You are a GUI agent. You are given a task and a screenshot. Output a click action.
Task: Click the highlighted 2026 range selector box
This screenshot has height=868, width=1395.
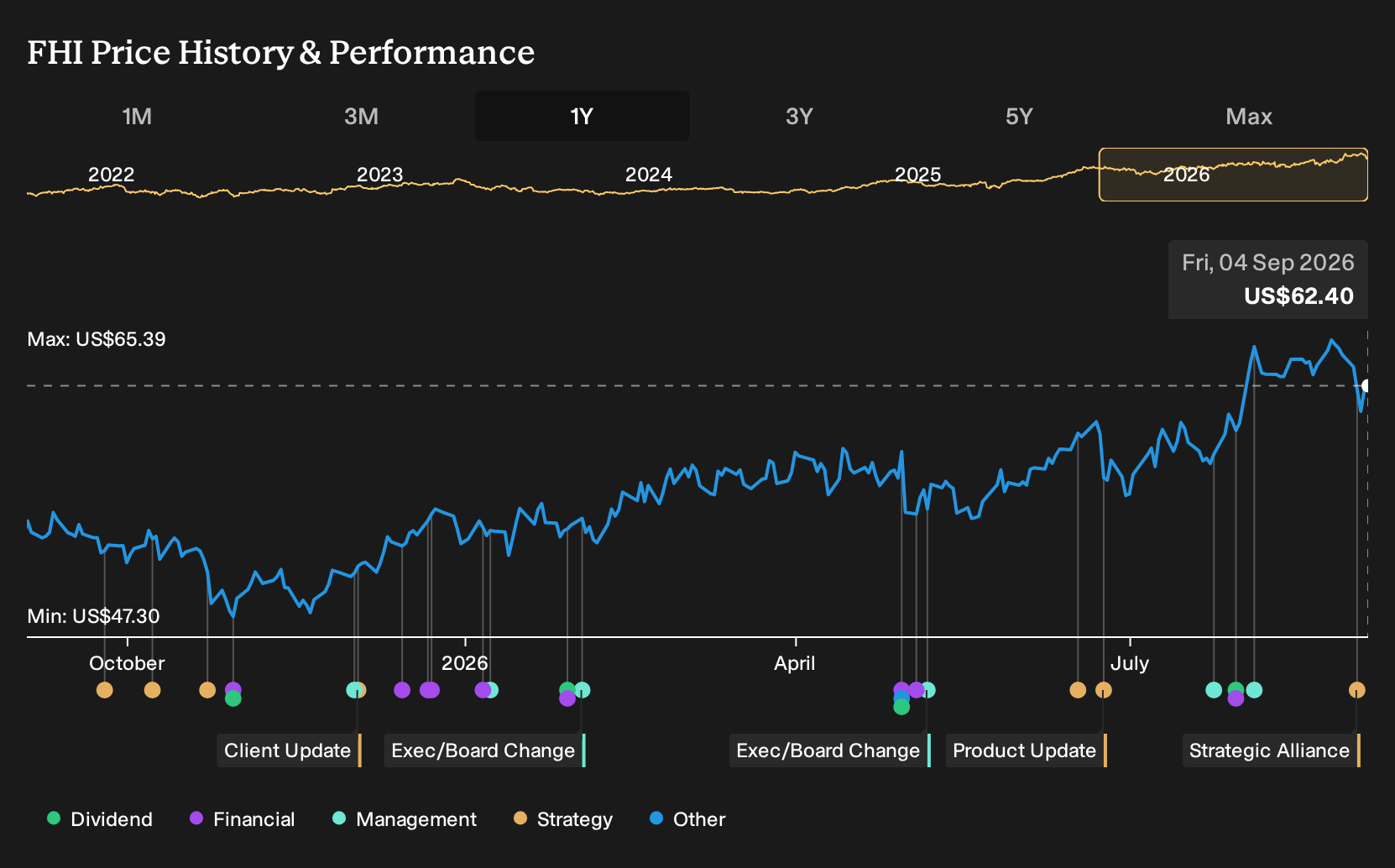1233,175
